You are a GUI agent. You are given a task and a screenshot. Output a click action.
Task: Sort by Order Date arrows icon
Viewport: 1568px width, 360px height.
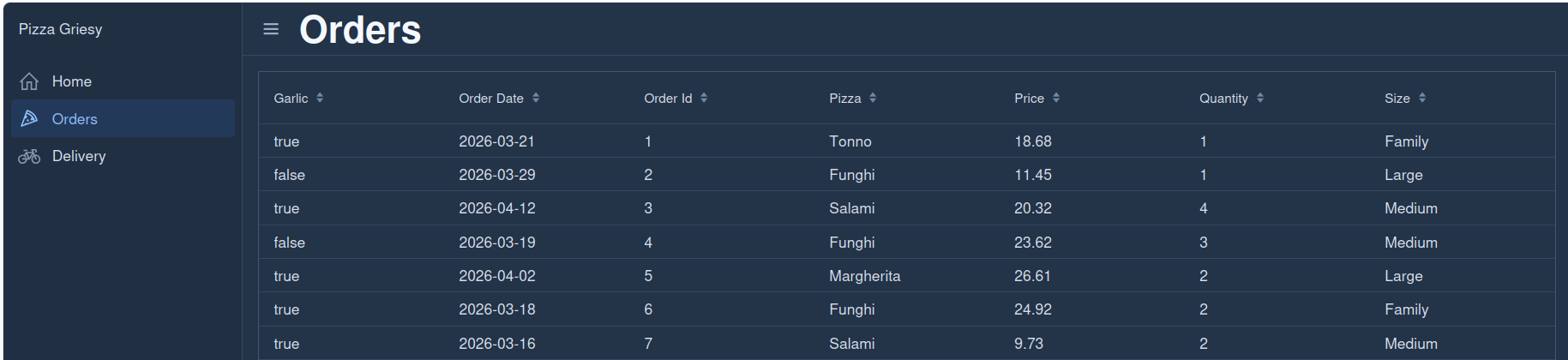[x=536, y=98]
